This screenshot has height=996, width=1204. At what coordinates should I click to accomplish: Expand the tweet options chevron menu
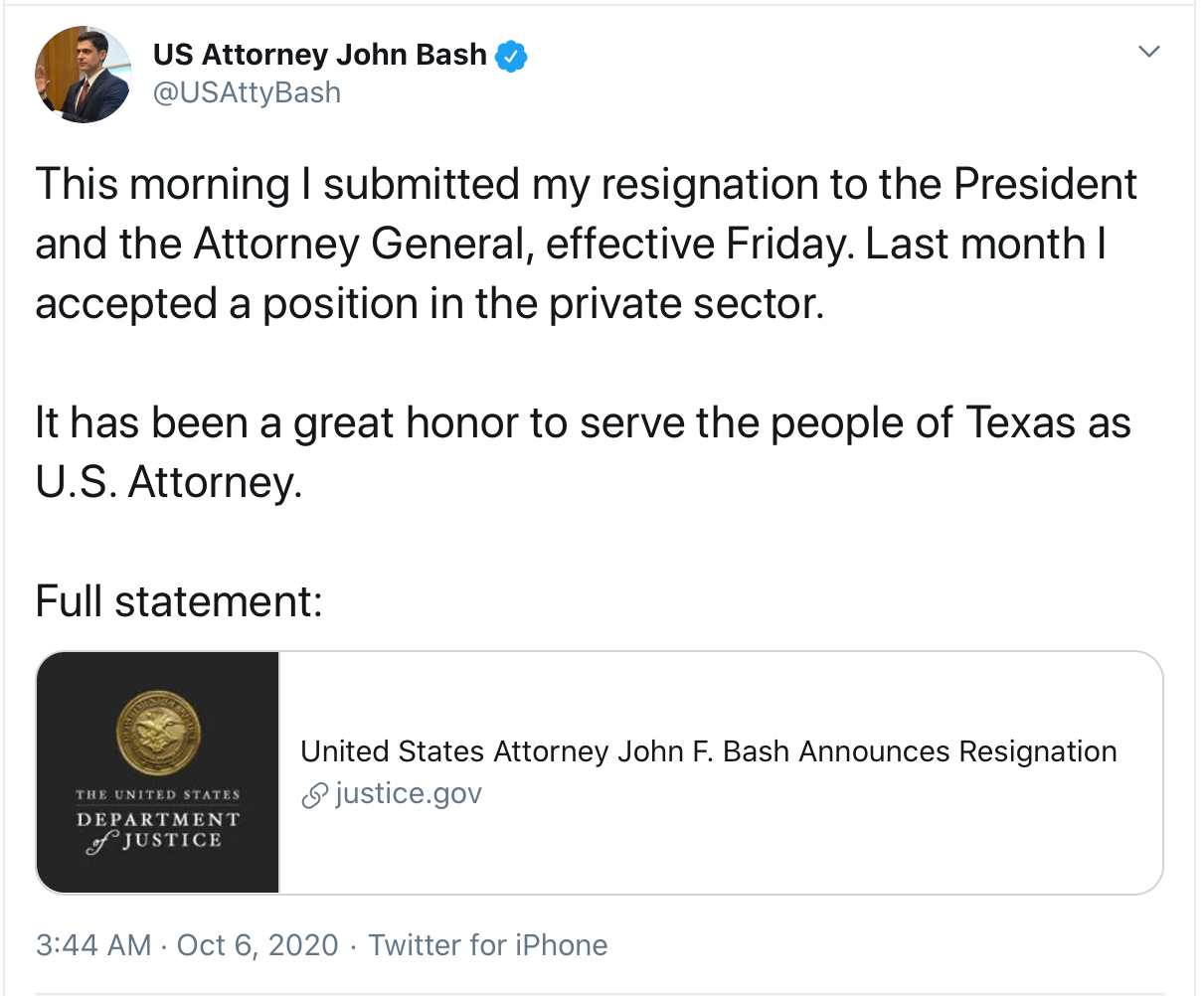pyautogui.click(x=1148, y=52)
